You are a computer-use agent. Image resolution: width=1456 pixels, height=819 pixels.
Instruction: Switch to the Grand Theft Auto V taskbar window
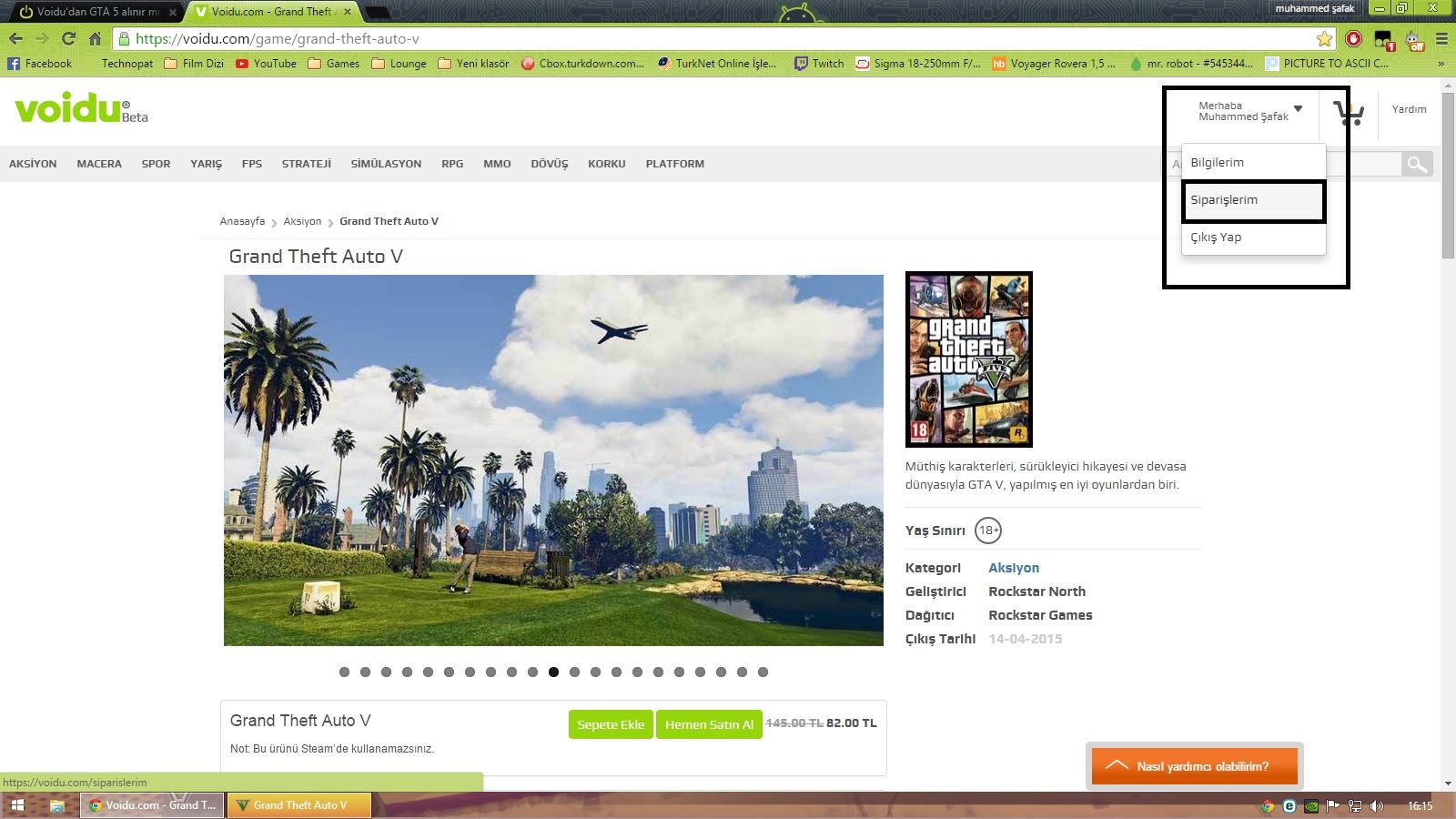299,805
